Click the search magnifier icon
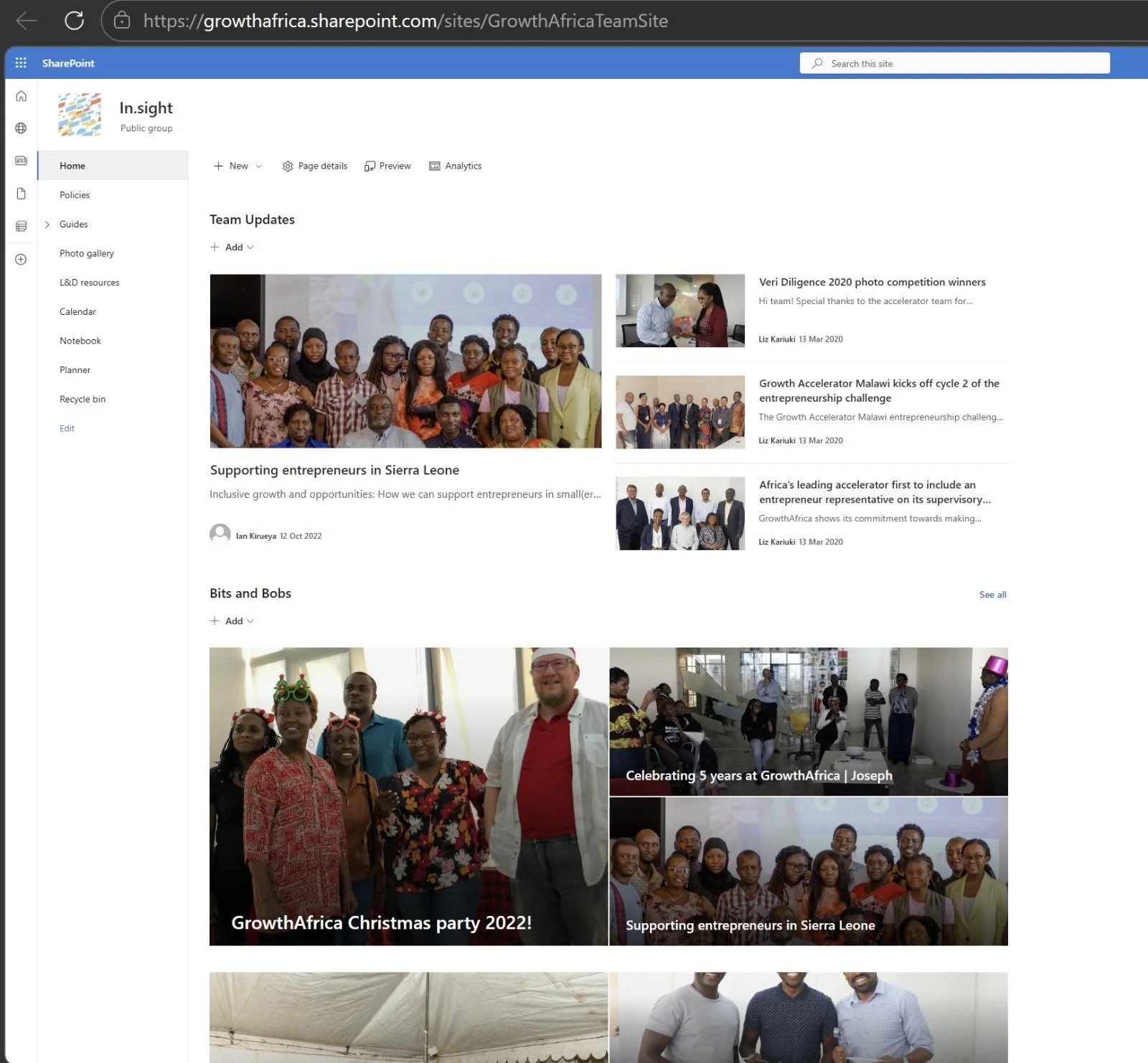This screenshot has height=1063, width=1148. point(817,63)
